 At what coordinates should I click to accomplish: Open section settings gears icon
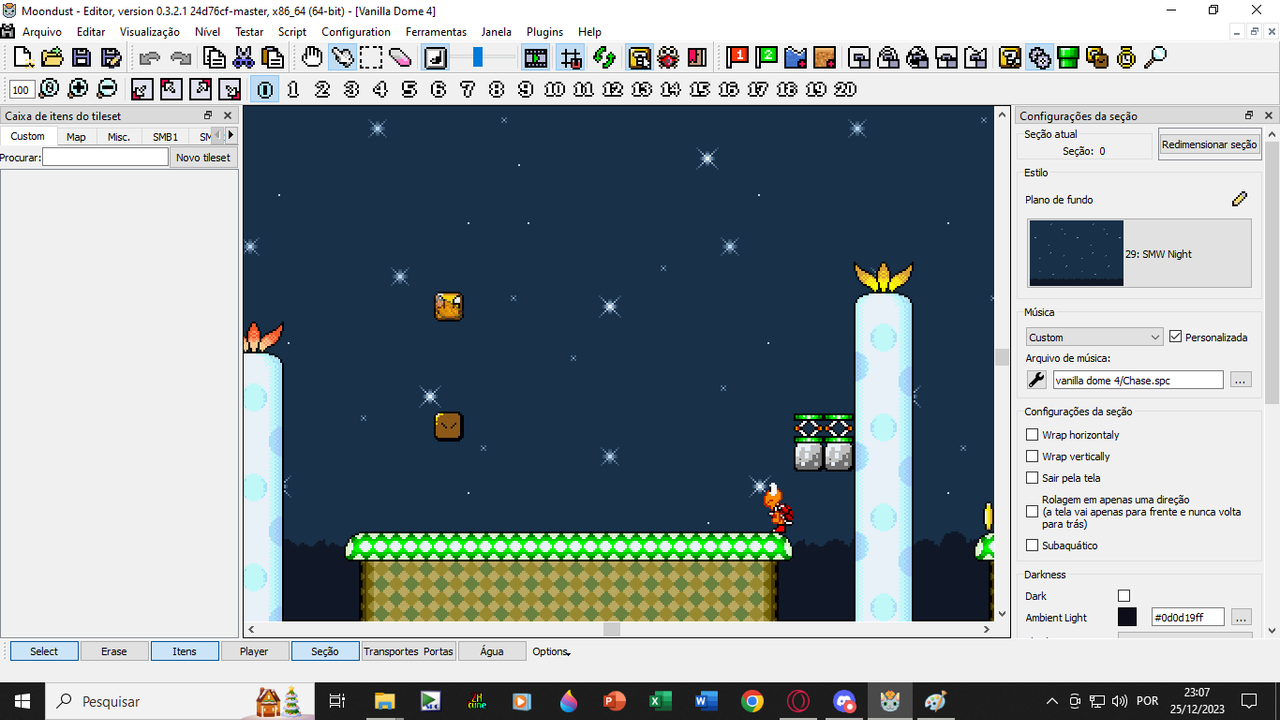(1040, 58)
